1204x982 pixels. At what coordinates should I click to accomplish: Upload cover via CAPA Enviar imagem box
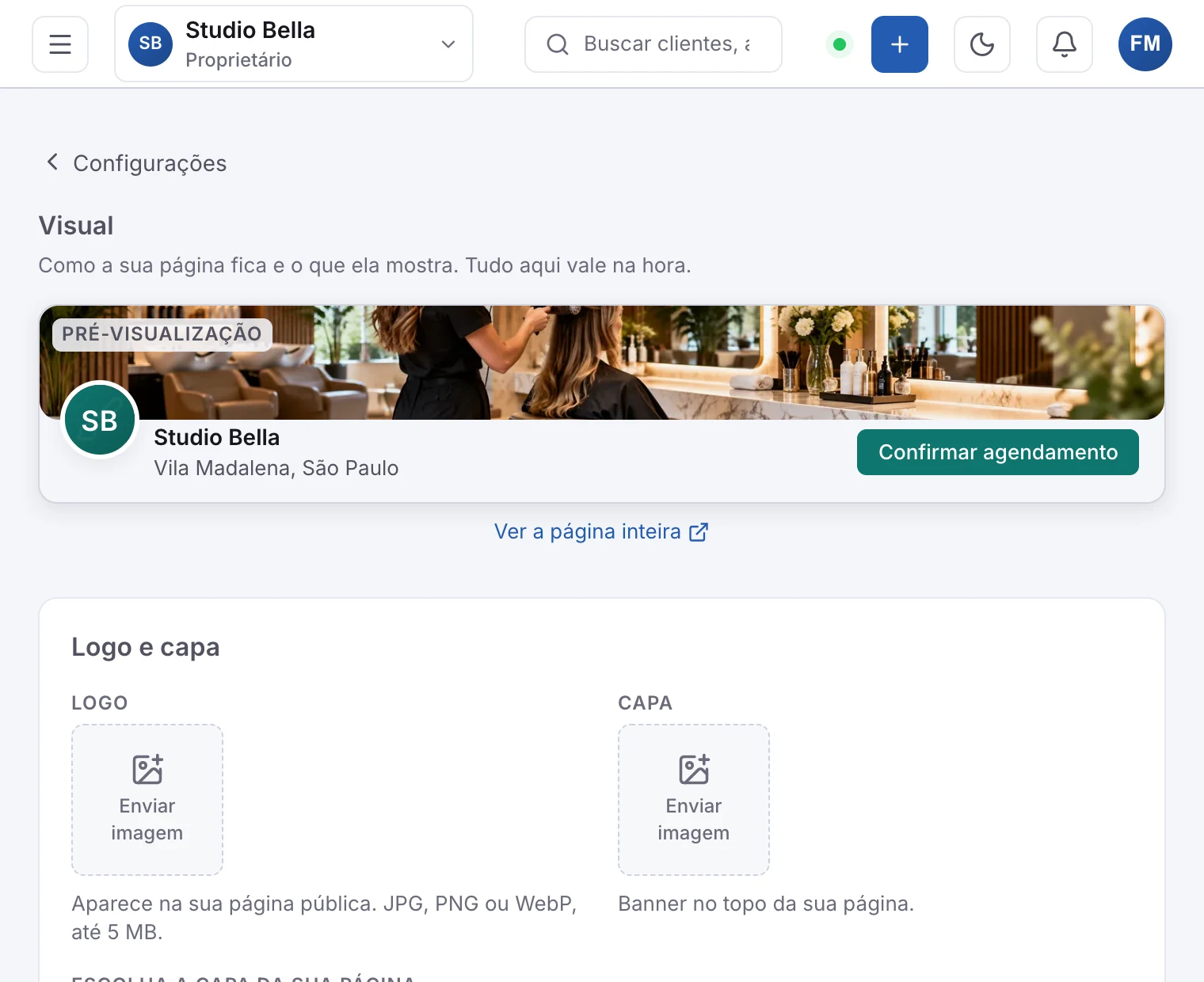[694, 800]
